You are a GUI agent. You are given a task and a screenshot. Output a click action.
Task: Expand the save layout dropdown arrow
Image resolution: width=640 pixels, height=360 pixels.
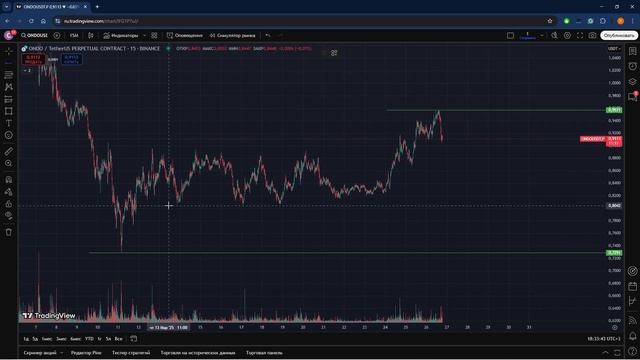[x=542, y=36]
